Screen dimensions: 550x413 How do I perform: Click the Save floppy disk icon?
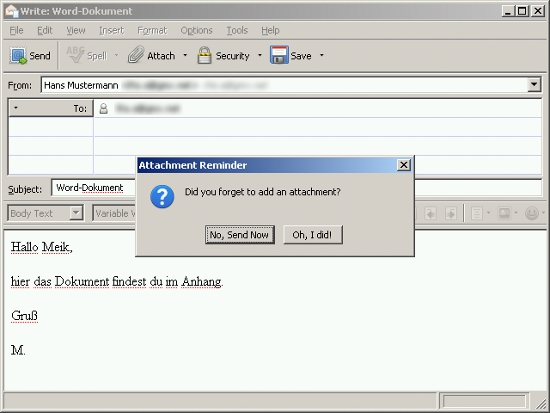[279, 55]
